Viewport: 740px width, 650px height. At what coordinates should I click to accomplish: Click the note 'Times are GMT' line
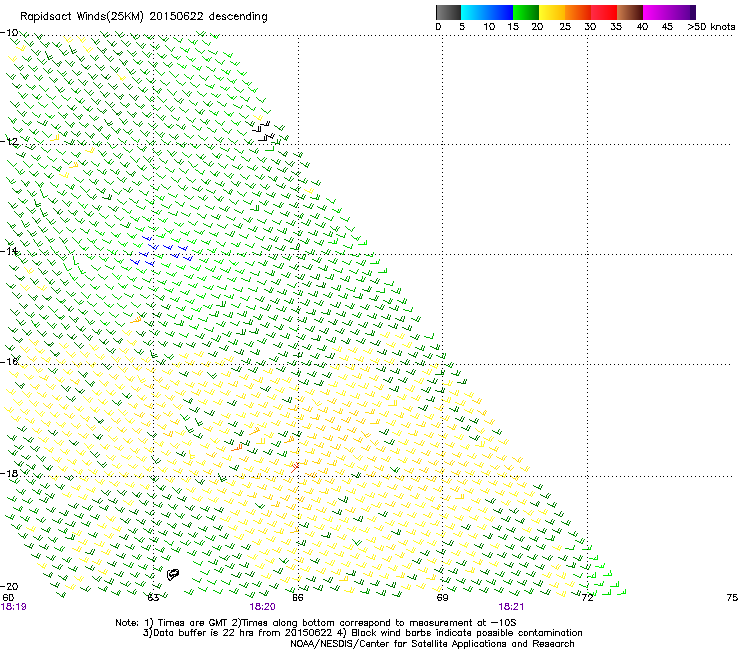[x=316, y=623]
